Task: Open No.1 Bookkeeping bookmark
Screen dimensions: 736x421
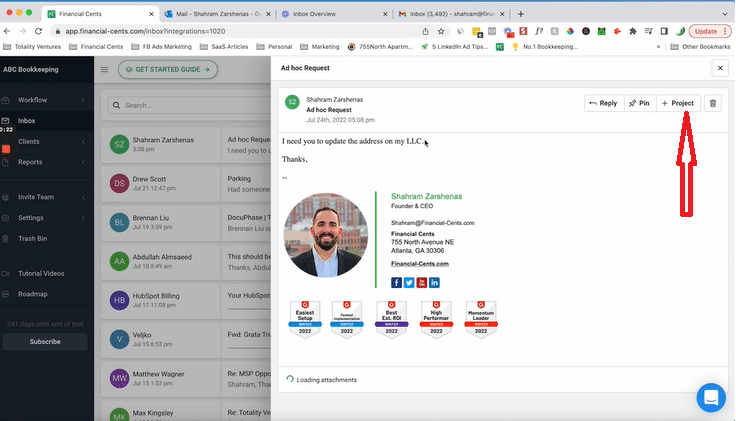Action: click(544, 46)
